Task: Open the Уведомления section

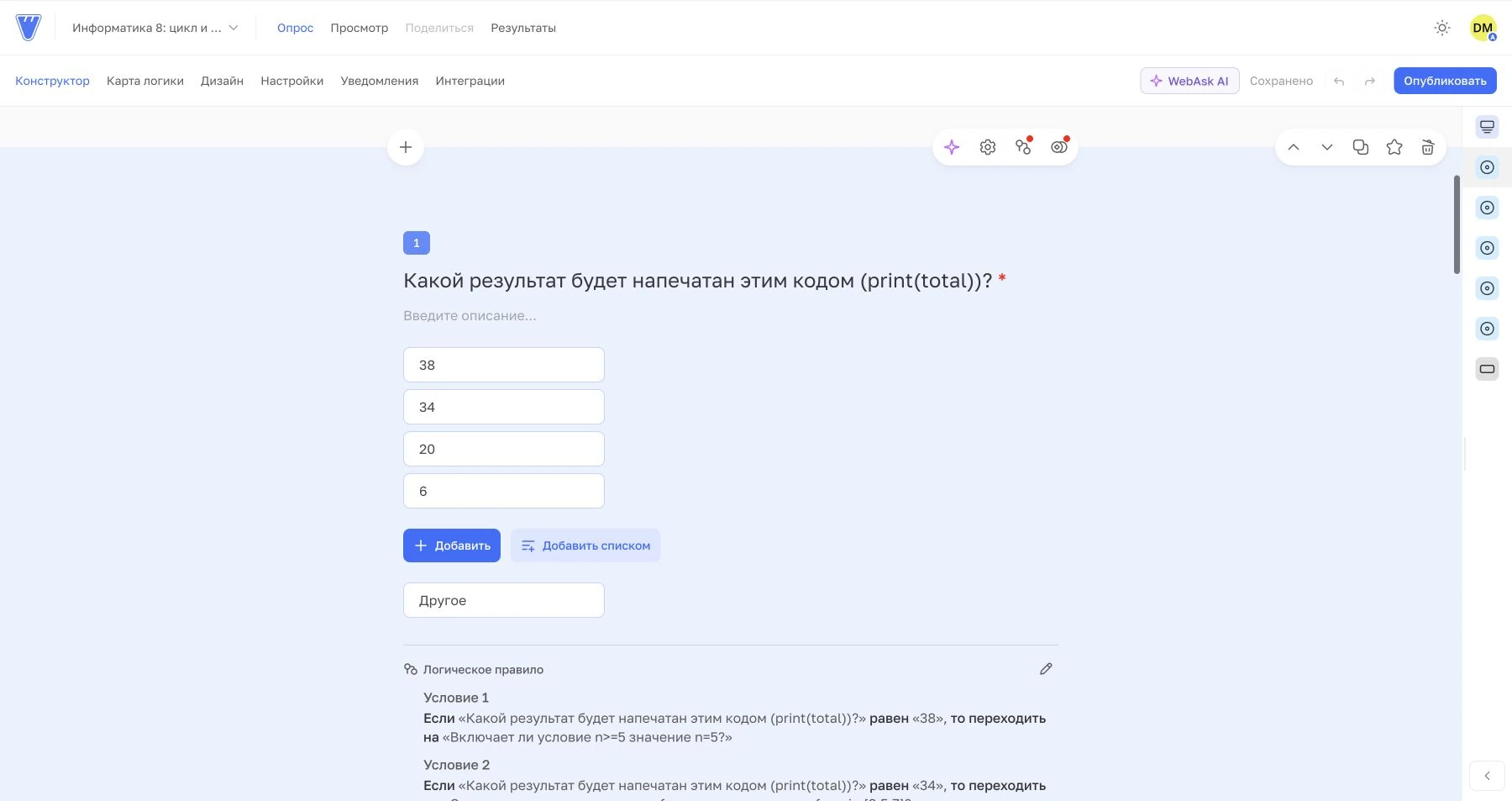Action: pos(380,81)
